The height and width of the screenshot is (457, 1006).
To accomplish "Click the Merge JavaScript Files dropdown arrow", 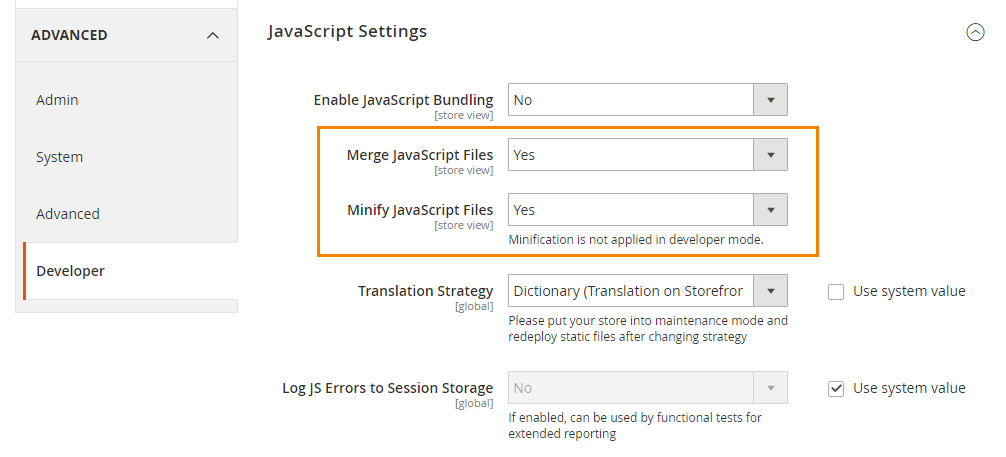I will click(x=770, y=155).
